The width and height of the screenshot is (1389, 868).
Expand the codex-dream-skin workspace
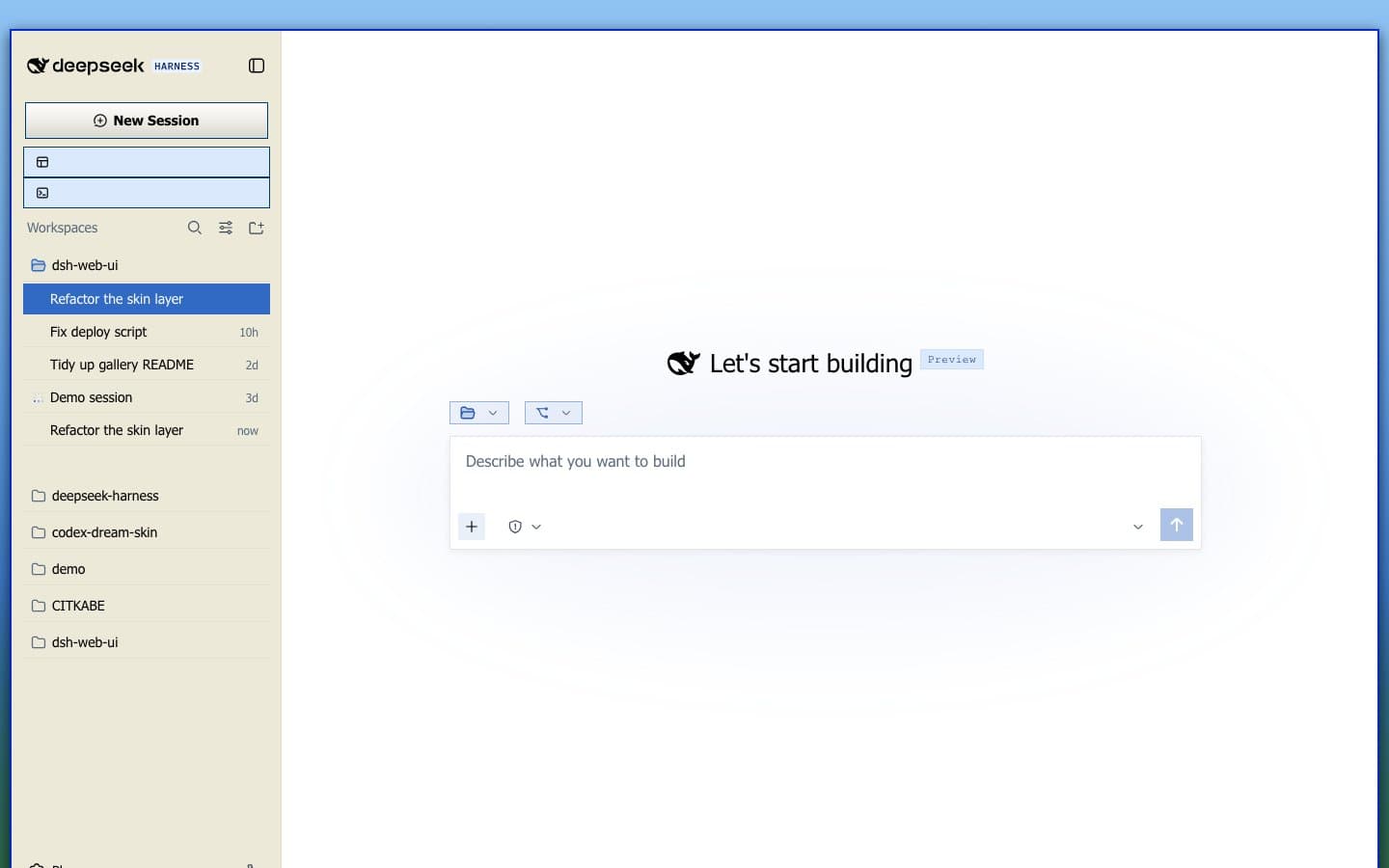click(147, 532)
